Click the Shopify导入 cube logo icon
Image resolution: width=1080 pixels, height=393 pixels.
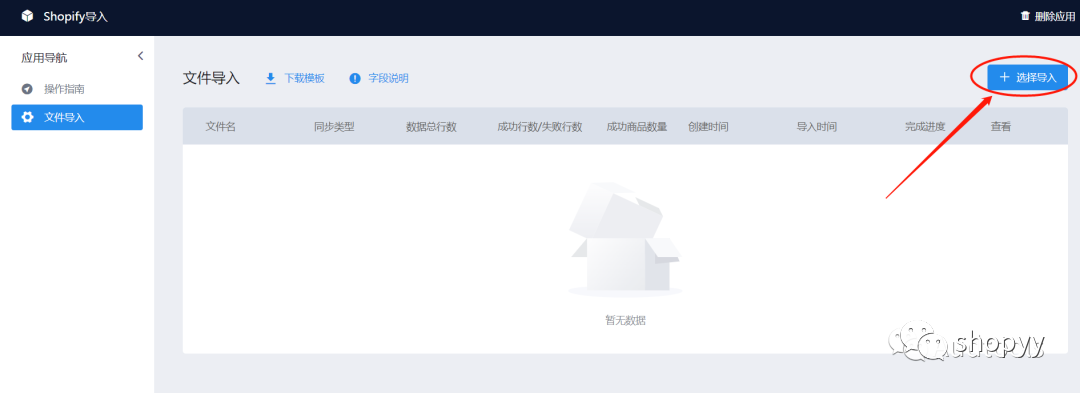pyautogui.click(x=27, y=16)
